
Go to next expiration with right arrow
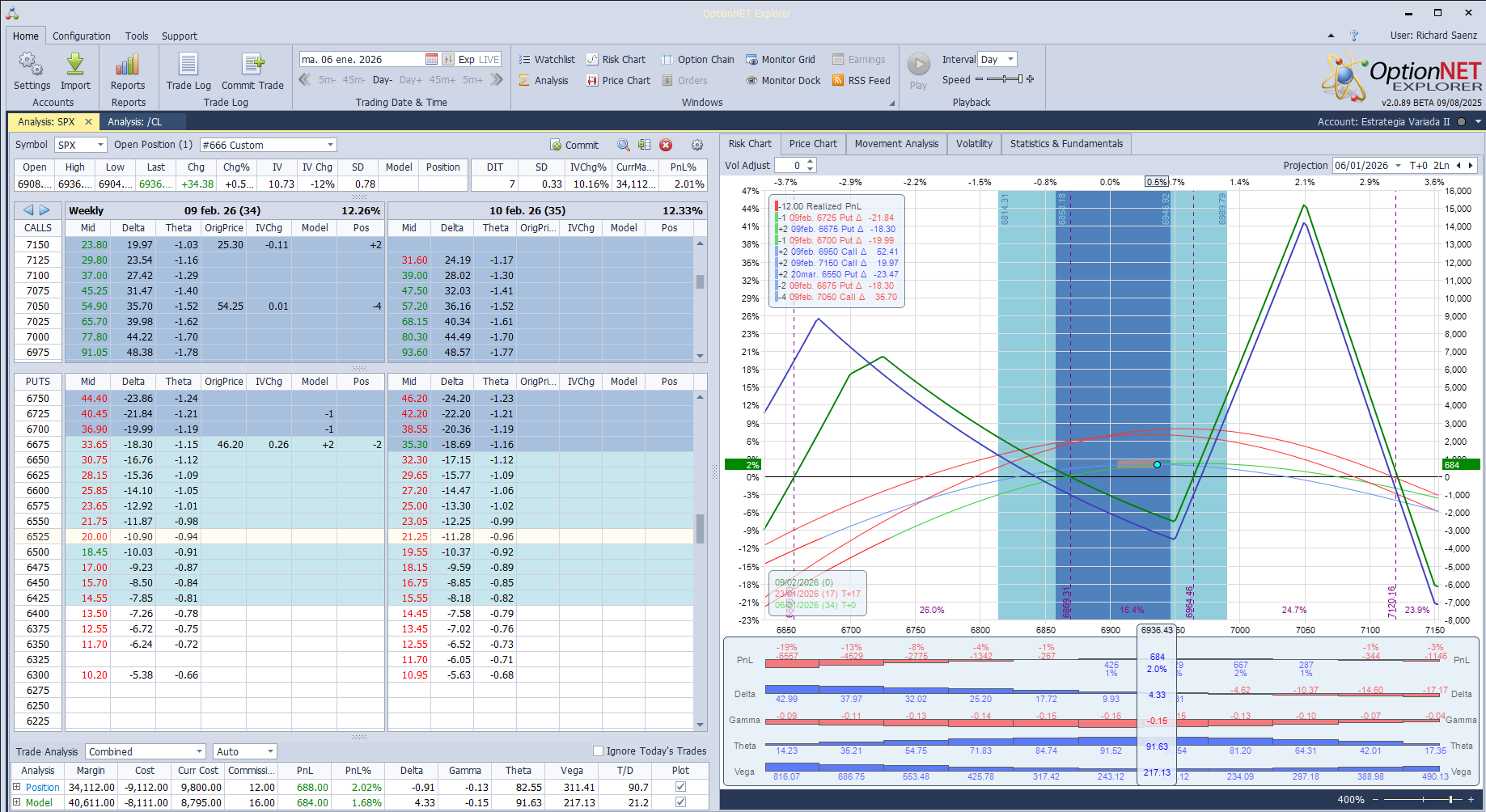point(44,210)
